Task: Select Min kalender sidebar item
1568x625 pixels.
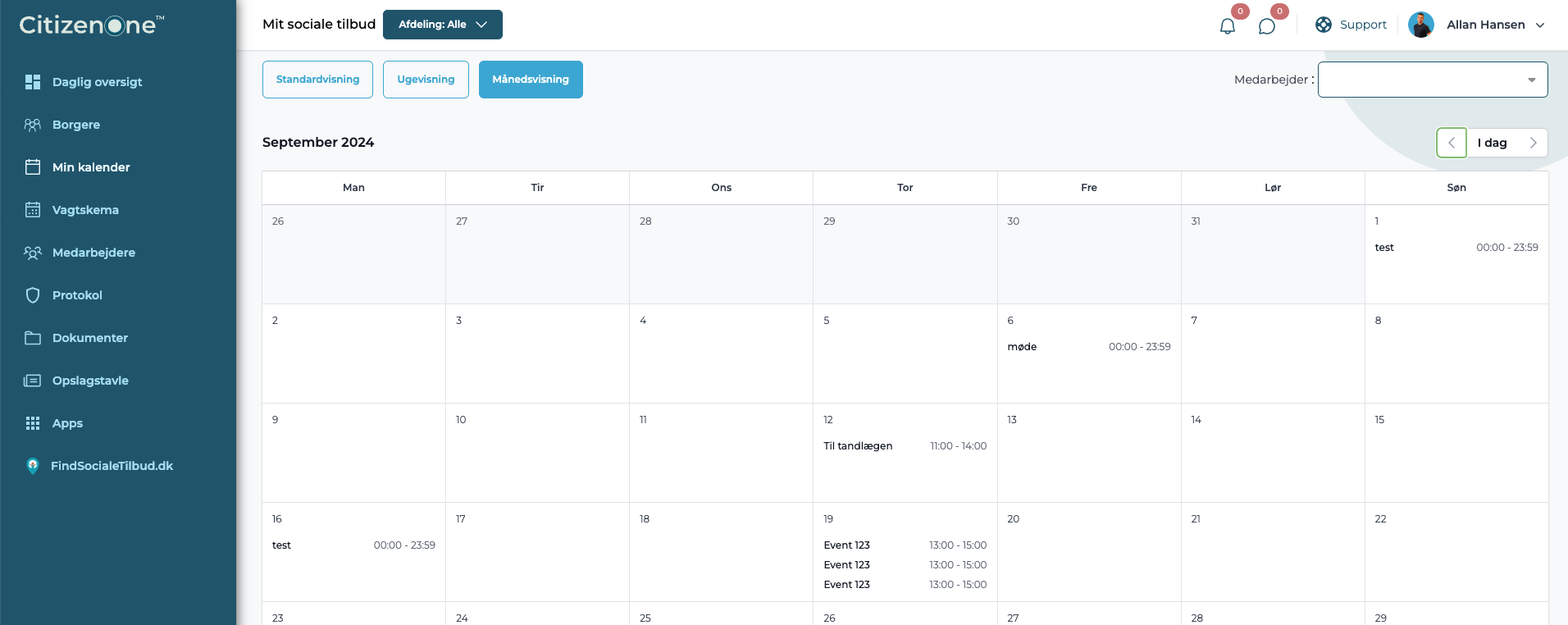Action: tap(91, 167)
